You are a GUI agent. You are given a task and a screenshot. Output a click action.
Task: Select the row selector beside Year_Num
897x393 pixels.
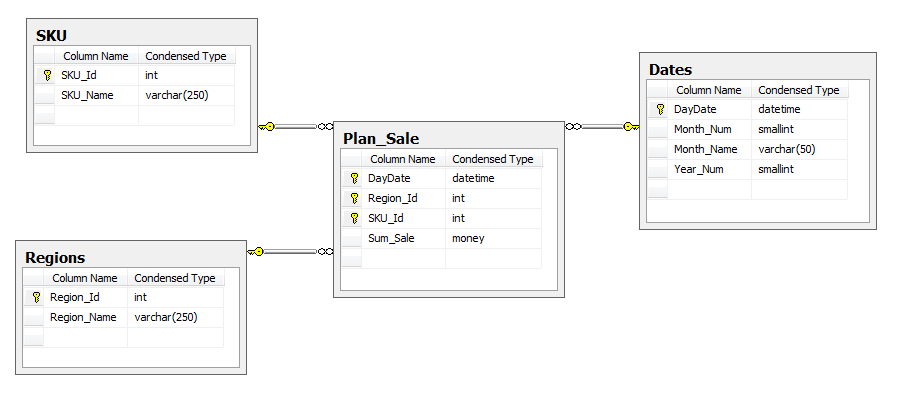point(657,169)
